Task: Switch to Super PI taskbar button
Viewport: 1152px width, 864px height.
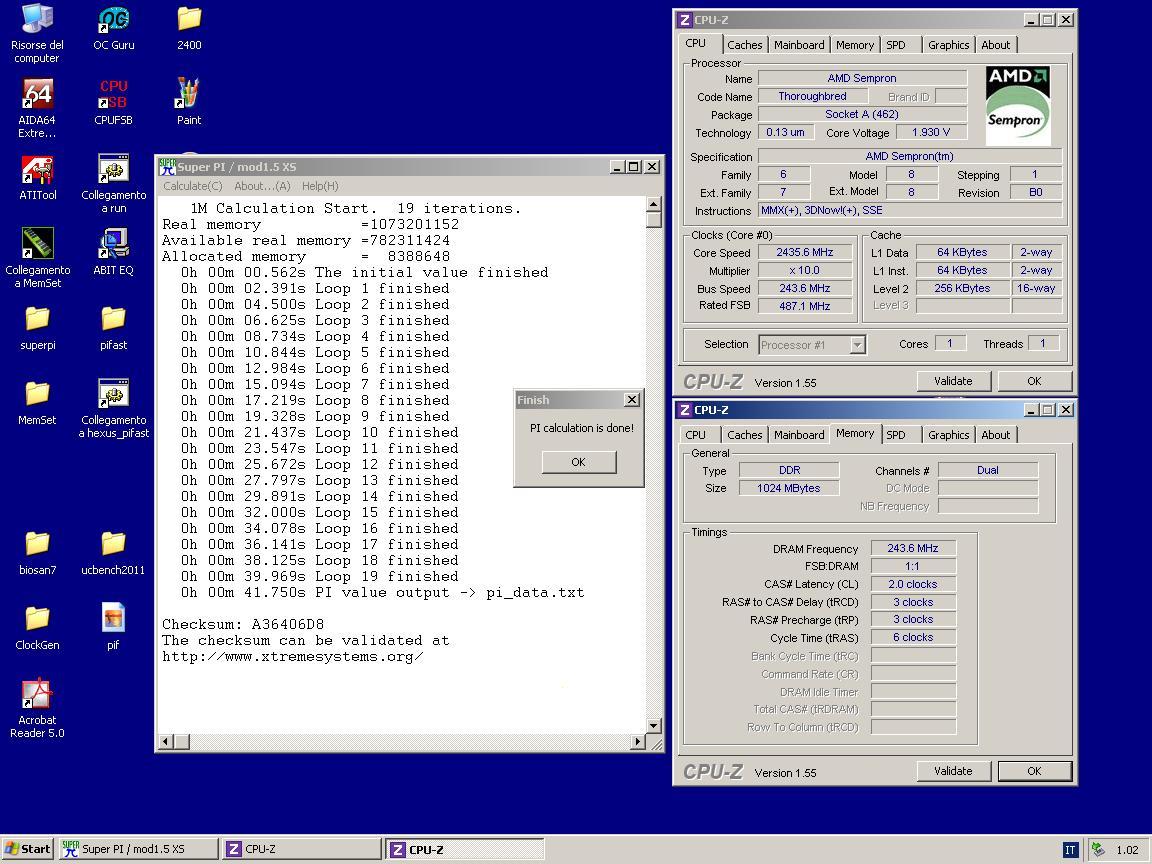Action: (x=137, y=849)
